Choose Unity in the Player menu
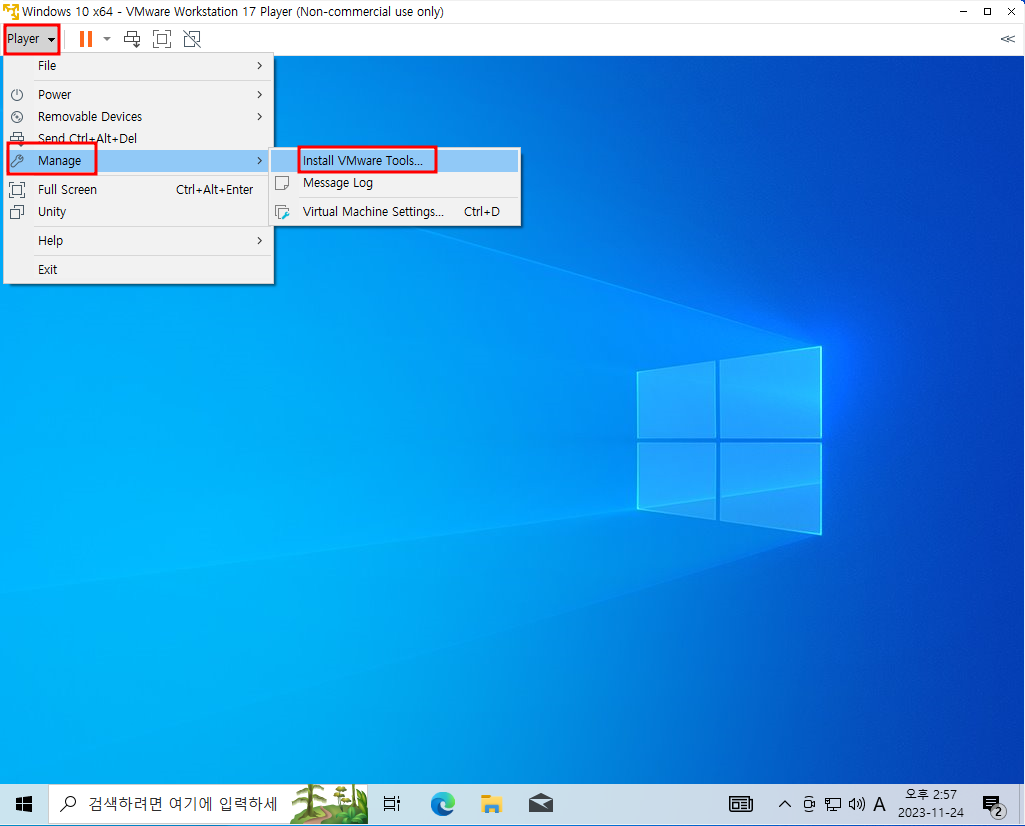The width and height of the screenshot is (1025, 826). pyautogui.click(x=139, y=212)
